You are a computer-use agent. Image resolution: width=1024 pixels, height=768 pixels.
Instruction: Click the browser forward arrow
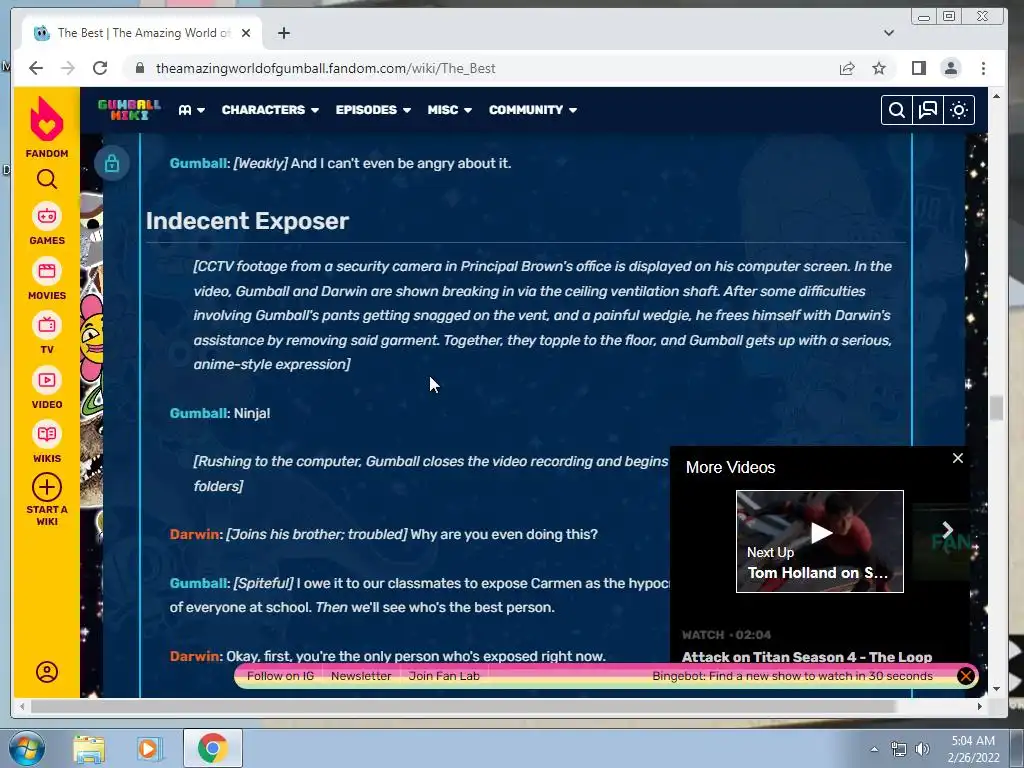[68, 68]
